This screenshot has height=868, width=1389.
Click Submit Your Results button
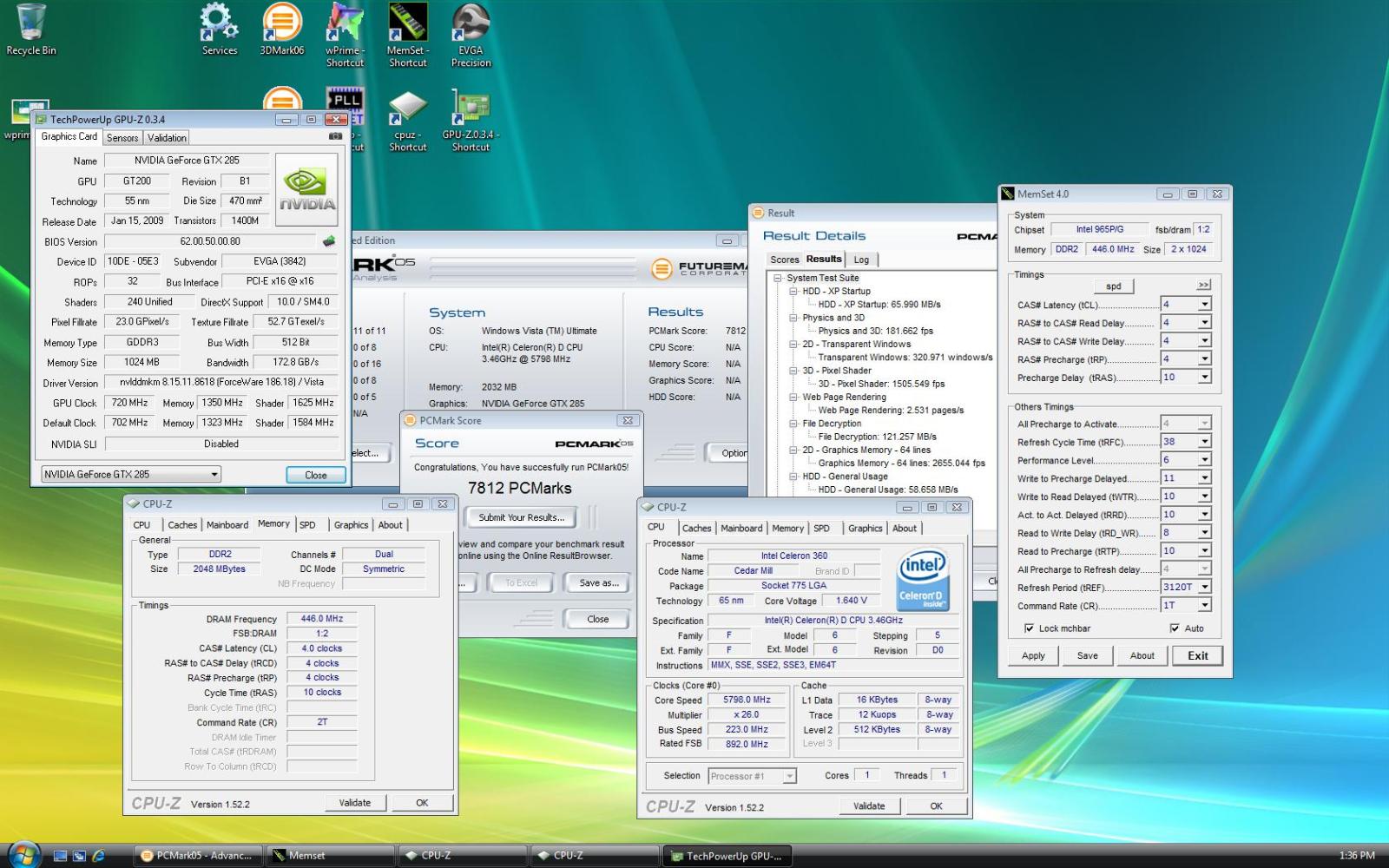(521, 517)
